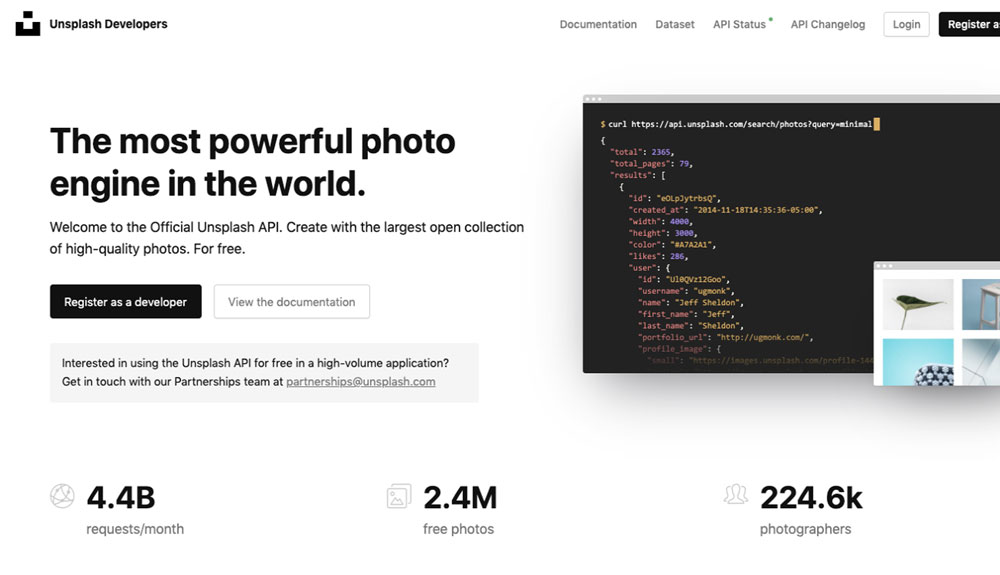Click the 2.4M statistic
The height and width of the screenshot is (575, 1000).
(460, 498)
